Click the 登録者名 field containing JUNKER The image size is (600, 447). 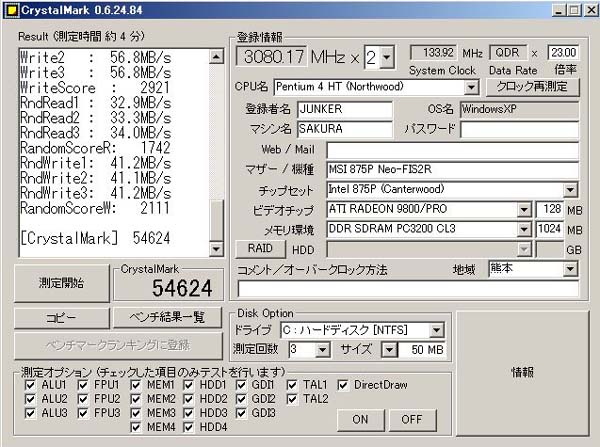(345, 109)
